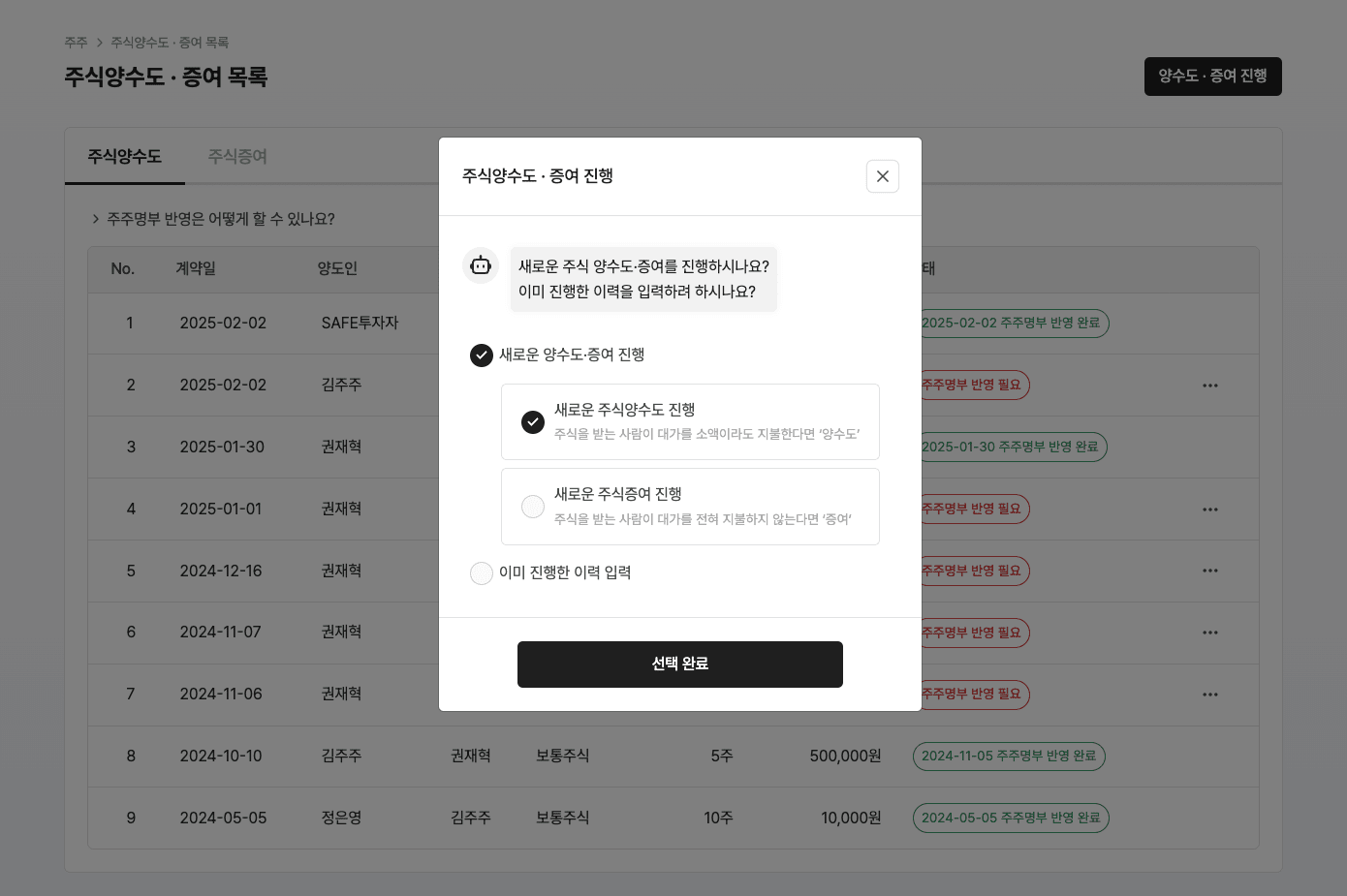Select the 새로운 주식양수도 진행 option
The image size is (1347, 896).
tap(532, 421)
